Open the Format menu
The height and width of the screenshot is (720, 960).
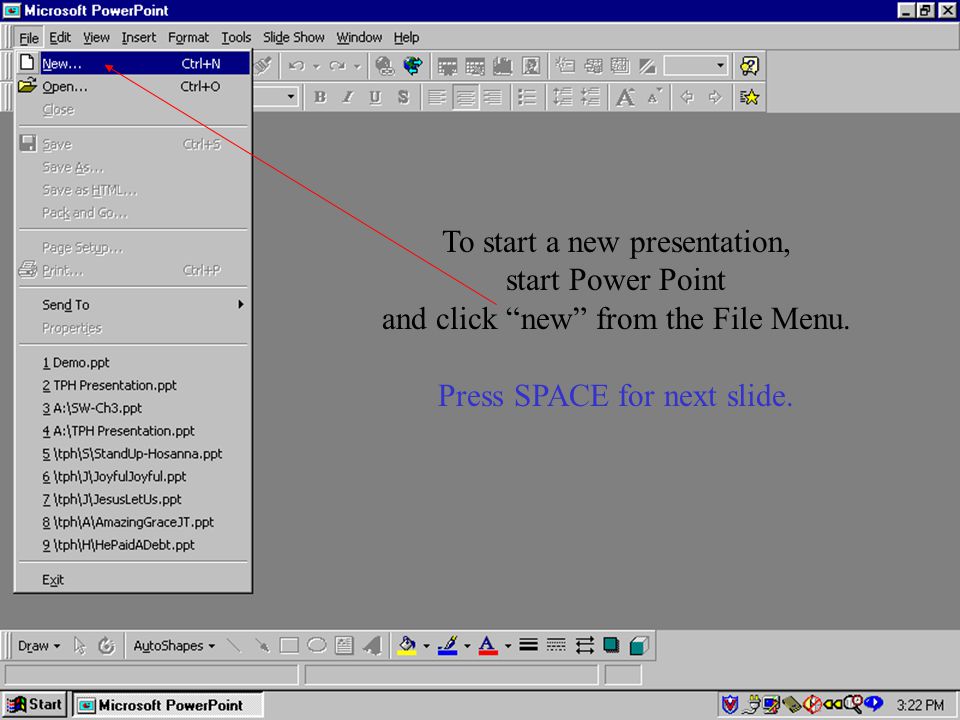click(188, 37)
